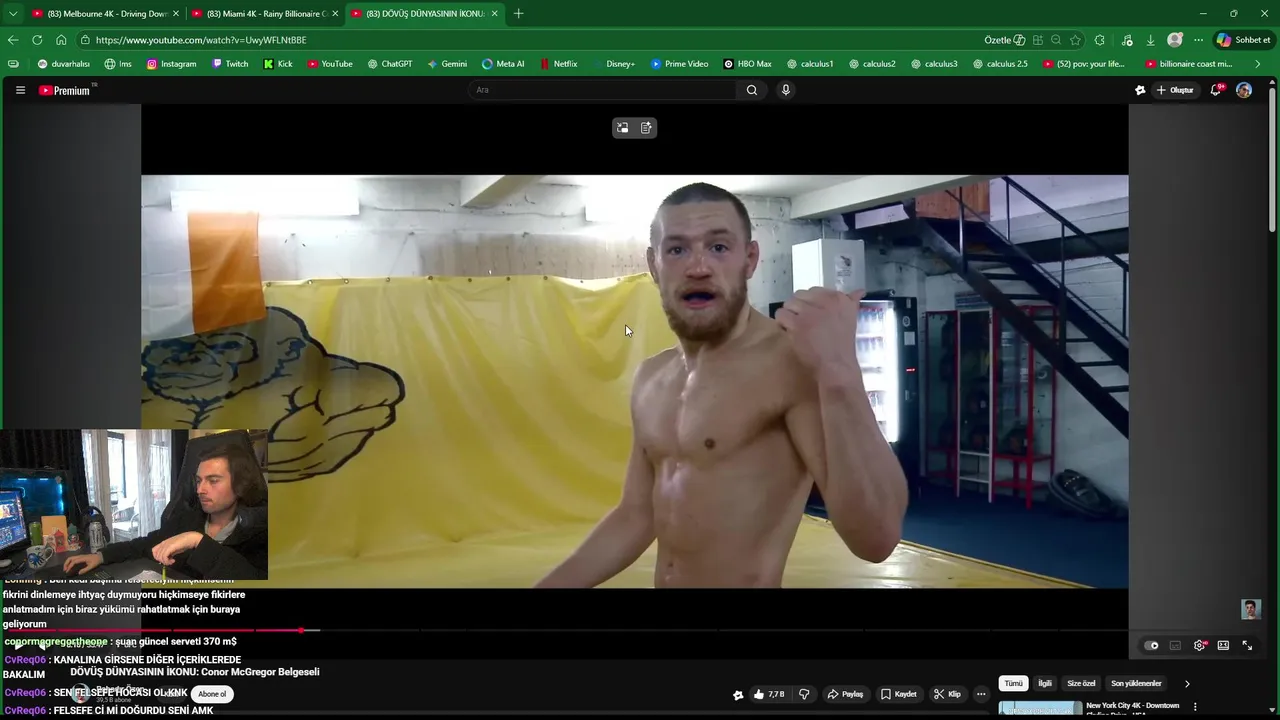Image resolution: width=1280 pixels, height=720 pixels.
Task: Like the video with thumbs-up 7,7 B
Action: pos(769,694)
